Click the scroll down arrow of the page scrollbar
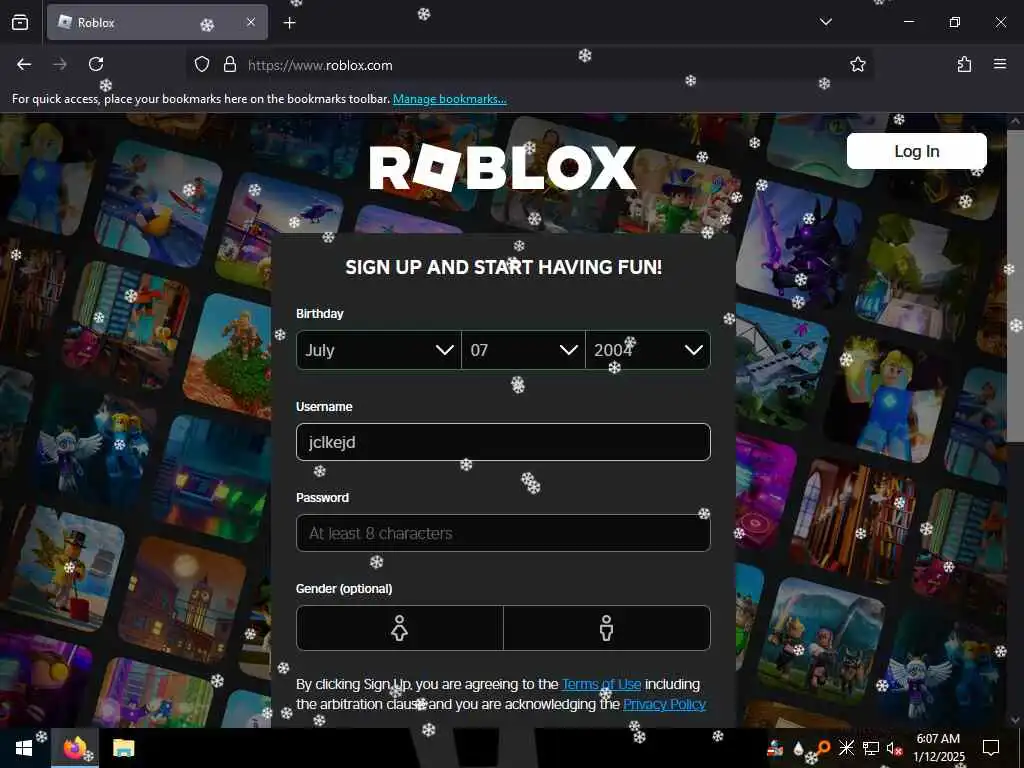The width and height of the screenshot is (1024, 768). tap(1016, 720)
